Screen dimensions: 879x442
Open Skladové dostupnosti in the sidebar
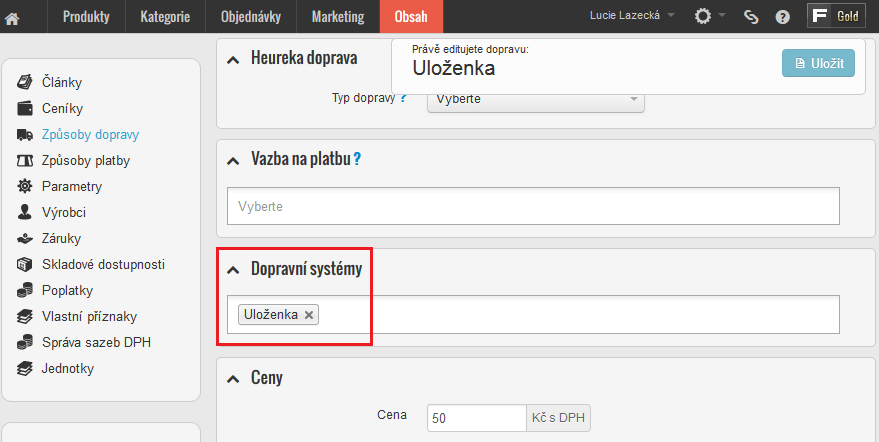point(103,264)
